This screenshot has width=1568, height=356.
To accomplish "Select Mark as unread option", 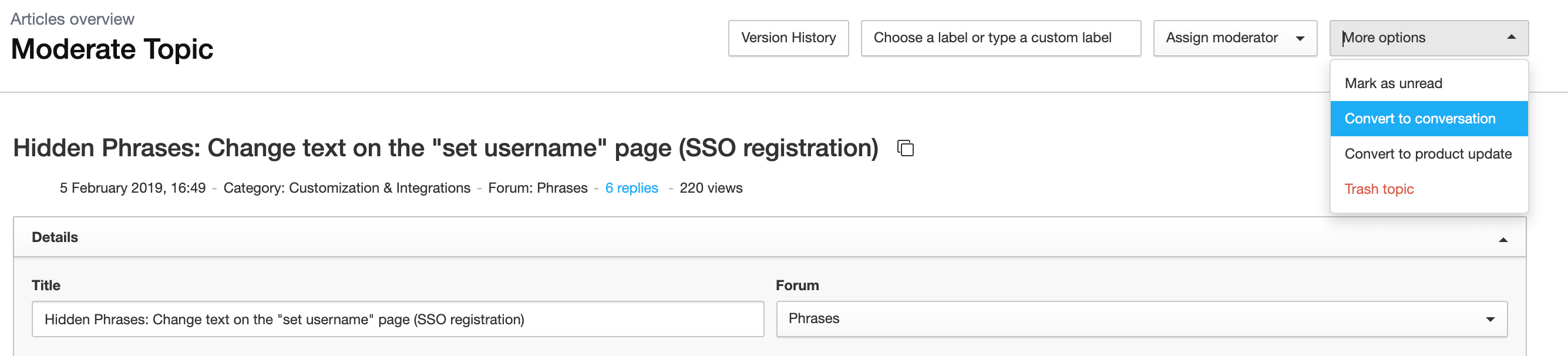I will click(1429, 83).
